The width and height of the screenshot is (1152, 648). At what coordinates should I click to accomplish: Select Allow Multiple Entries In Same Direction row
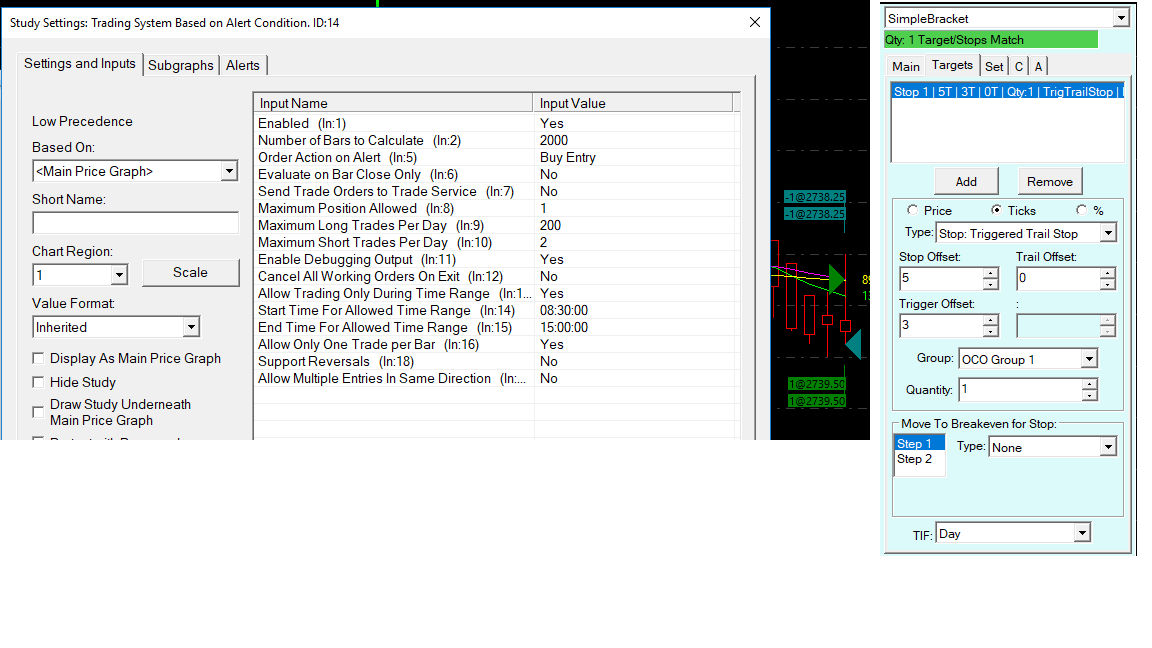495,378
